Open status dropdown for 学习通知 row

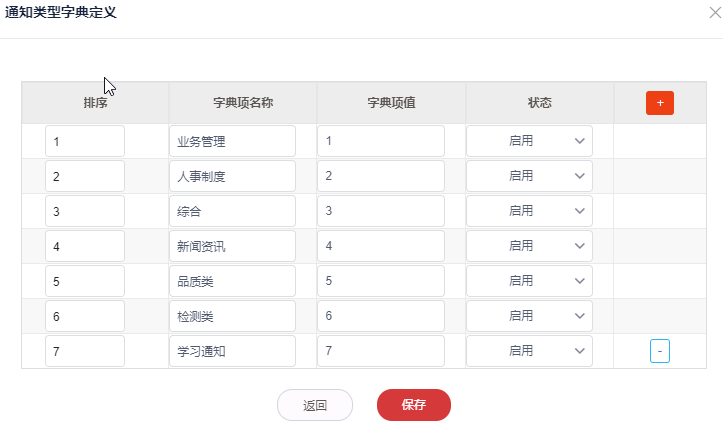530,351
